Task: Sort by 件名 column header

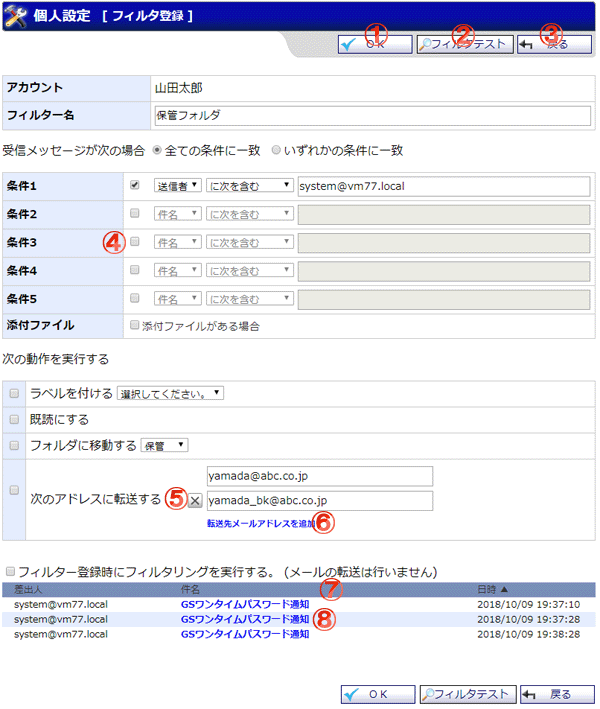Action: (x=190, y=589)
